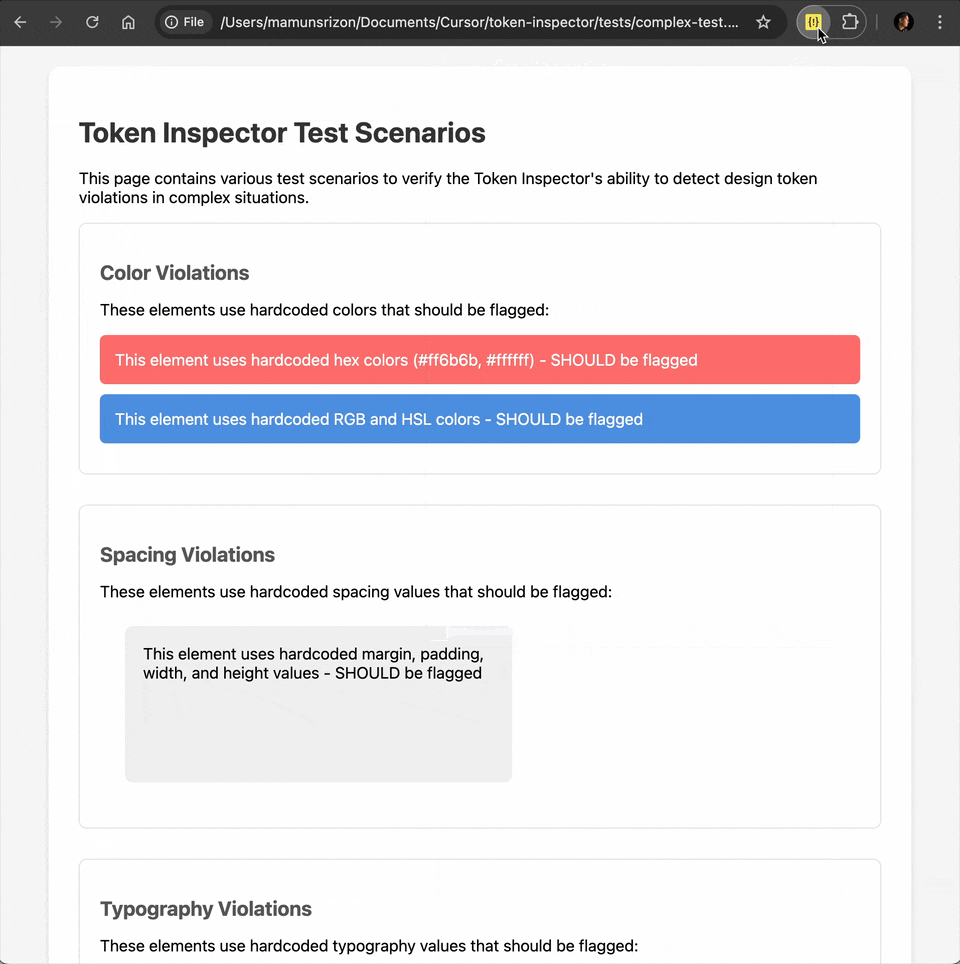
Task: Click the browser Back arrow
Action: click(x=20, y=22)
